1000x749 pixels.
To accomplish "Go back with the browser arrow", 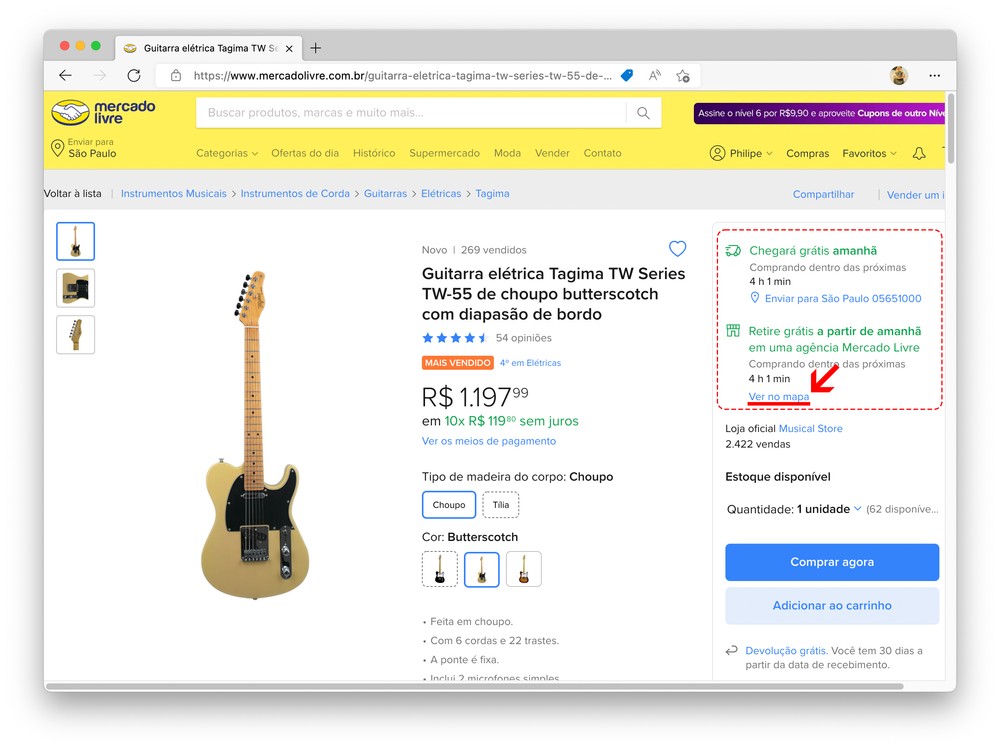I will [x=65, y=75].
